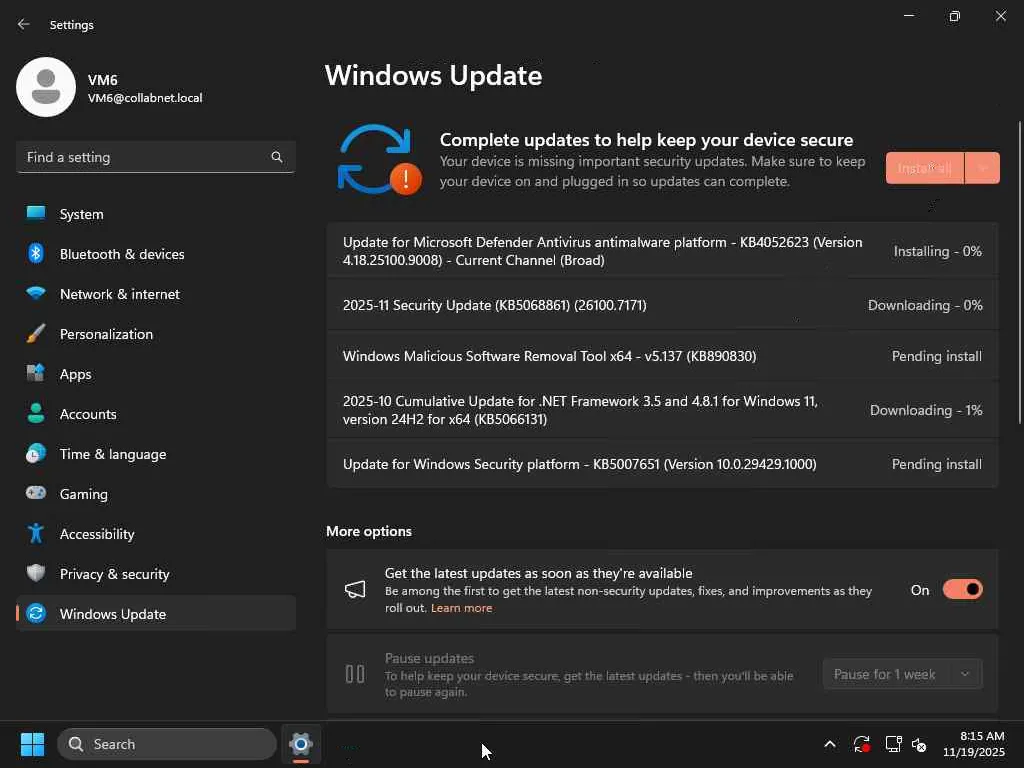Image resolution: width=1024 pixels, height=768 pixels.
Task: Open the System settings page
Action: click(x=156, y=214)
